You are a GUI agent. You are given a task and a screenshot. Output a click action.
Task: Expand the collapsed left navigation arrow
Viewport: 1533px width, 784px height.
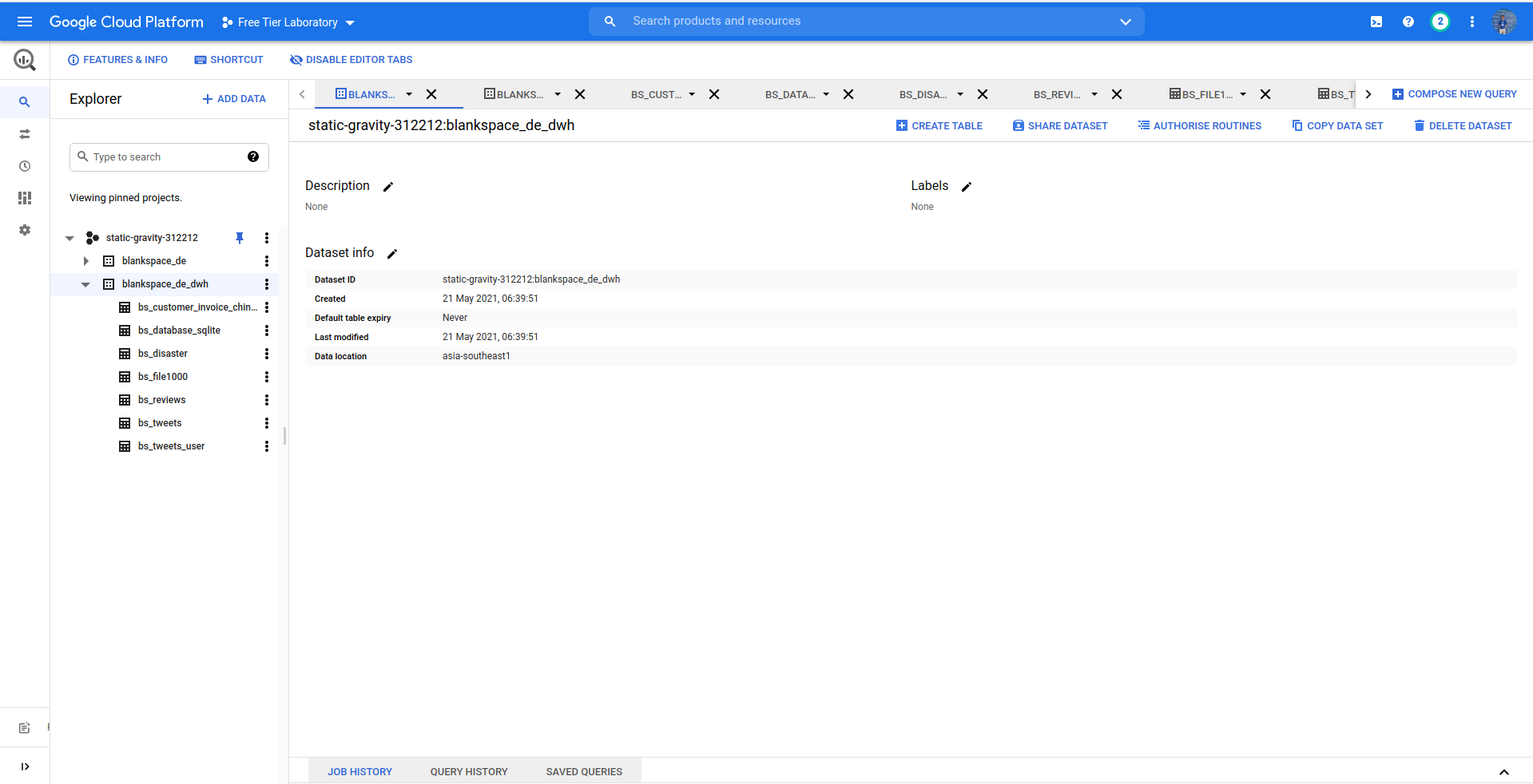coord(25,766)
